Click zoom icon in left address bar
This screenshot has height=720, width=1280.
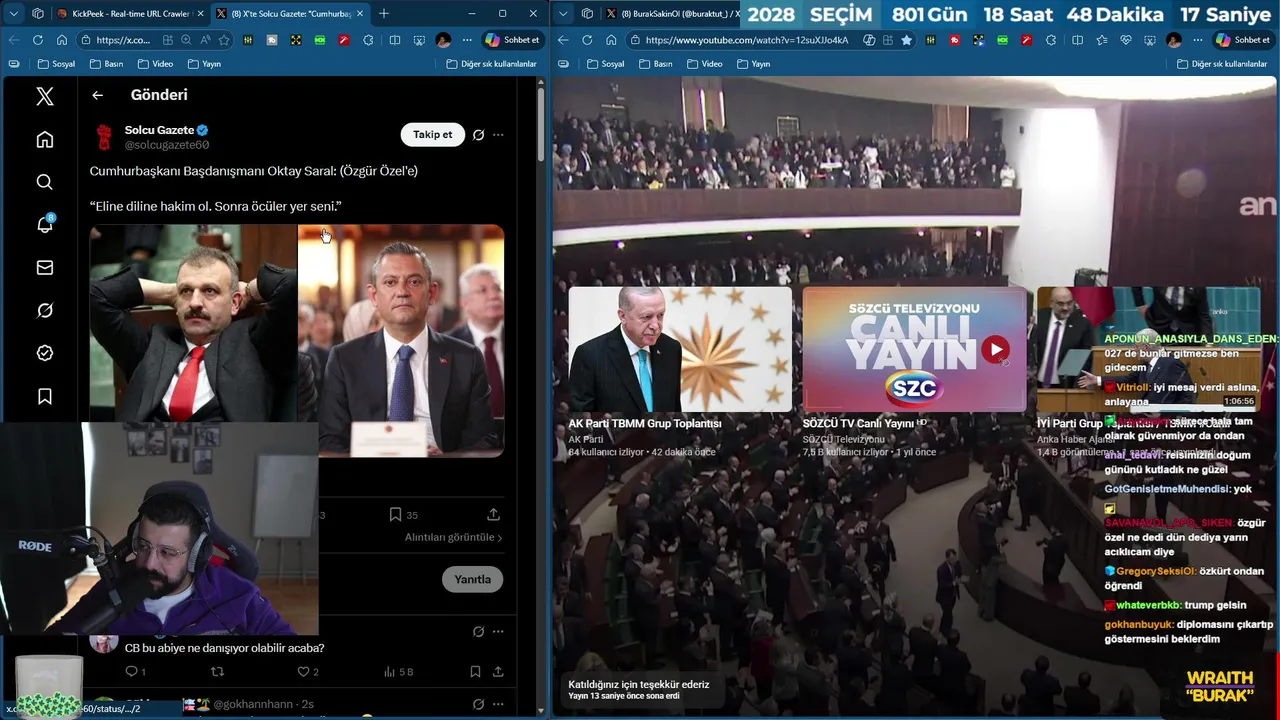click(x=186, y=40)
